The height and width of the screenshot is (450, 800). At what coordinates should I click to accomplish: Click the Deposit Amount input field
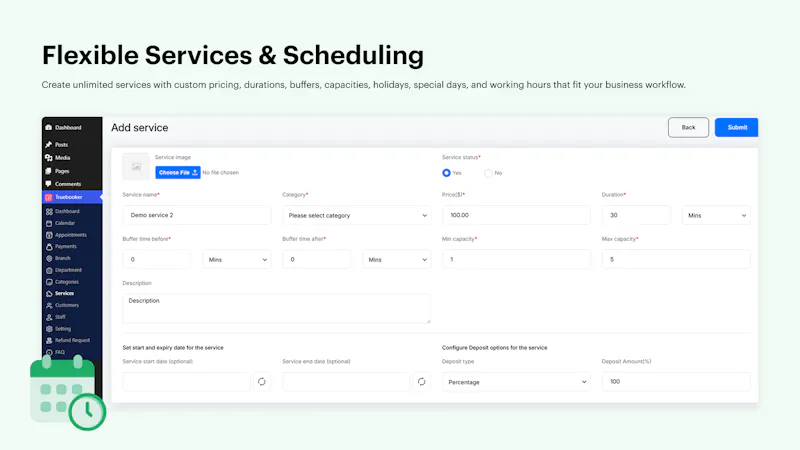click(x=676, y=382)
